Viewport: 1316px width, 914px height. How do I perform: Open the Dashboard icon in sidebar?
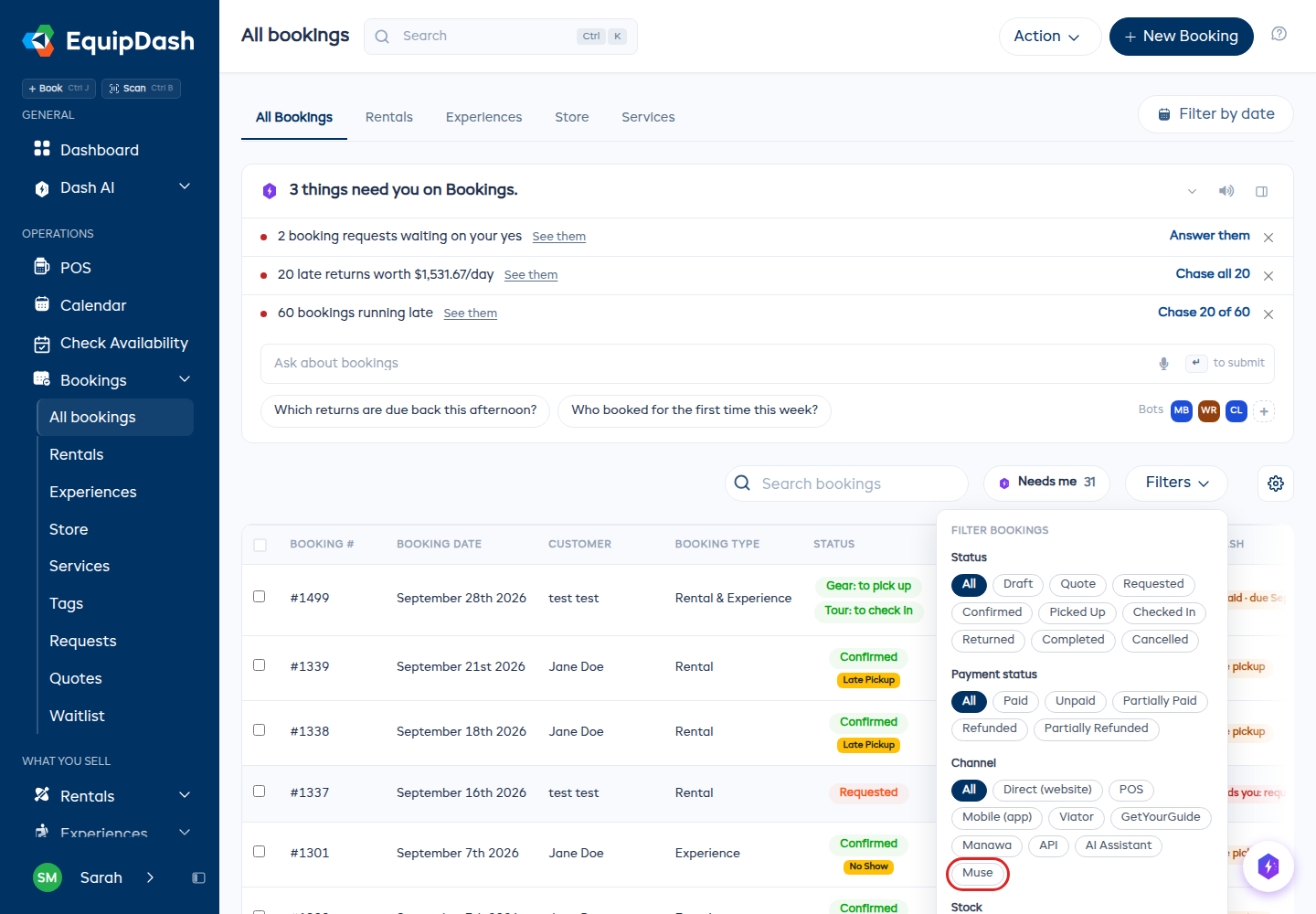coord(42,148)
